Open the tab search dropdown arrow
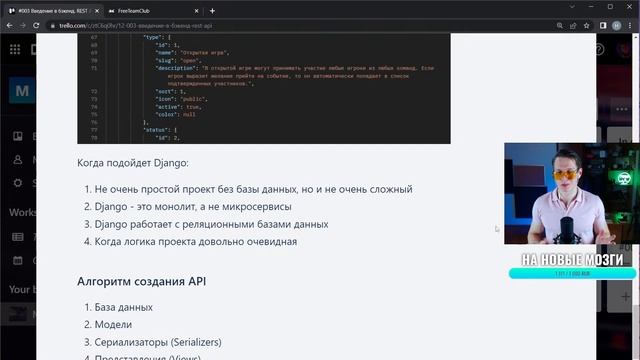Viewport: 640px width, 360px height. [x=572, y=7]
